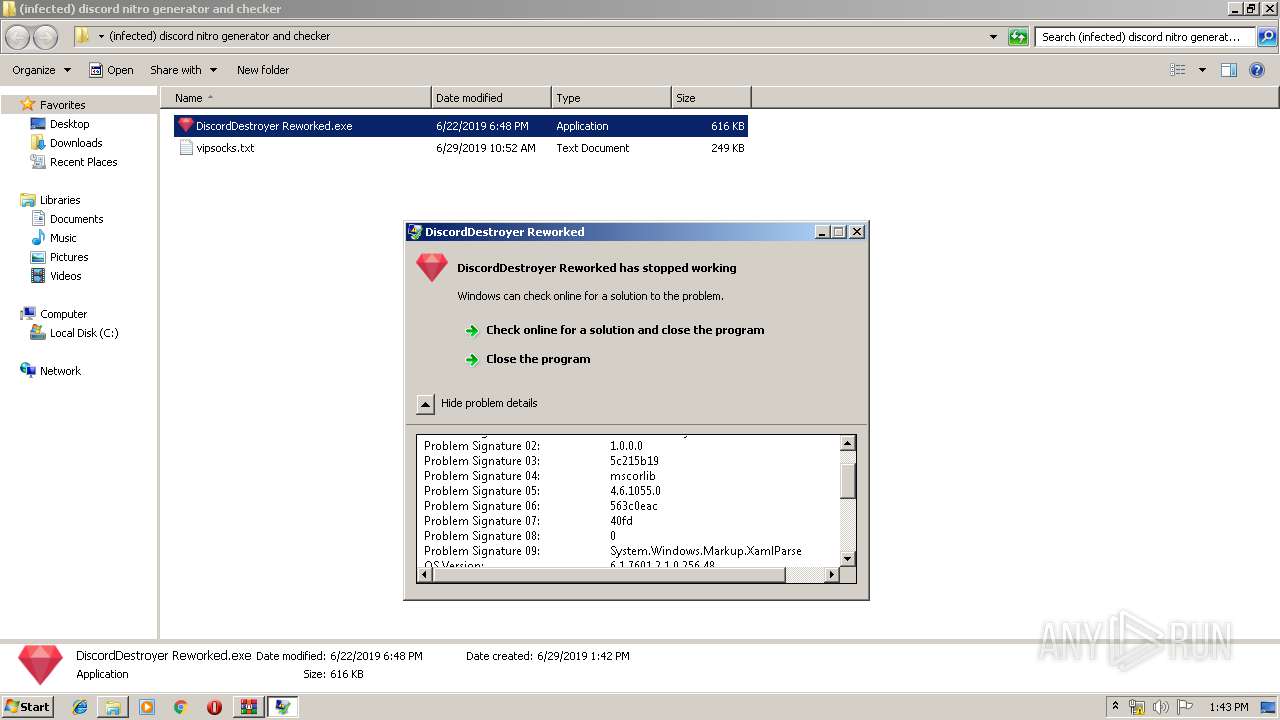Expand the address bar history dropdown

[993, 37]
